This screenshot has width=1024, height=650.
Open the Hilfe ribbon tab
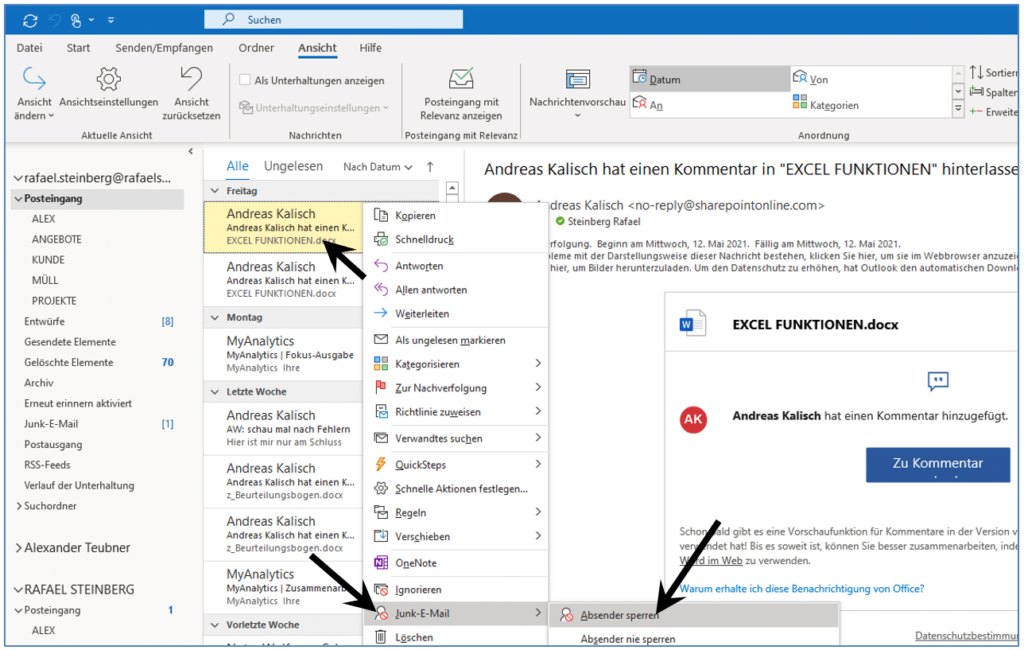(x=370, y=48)
